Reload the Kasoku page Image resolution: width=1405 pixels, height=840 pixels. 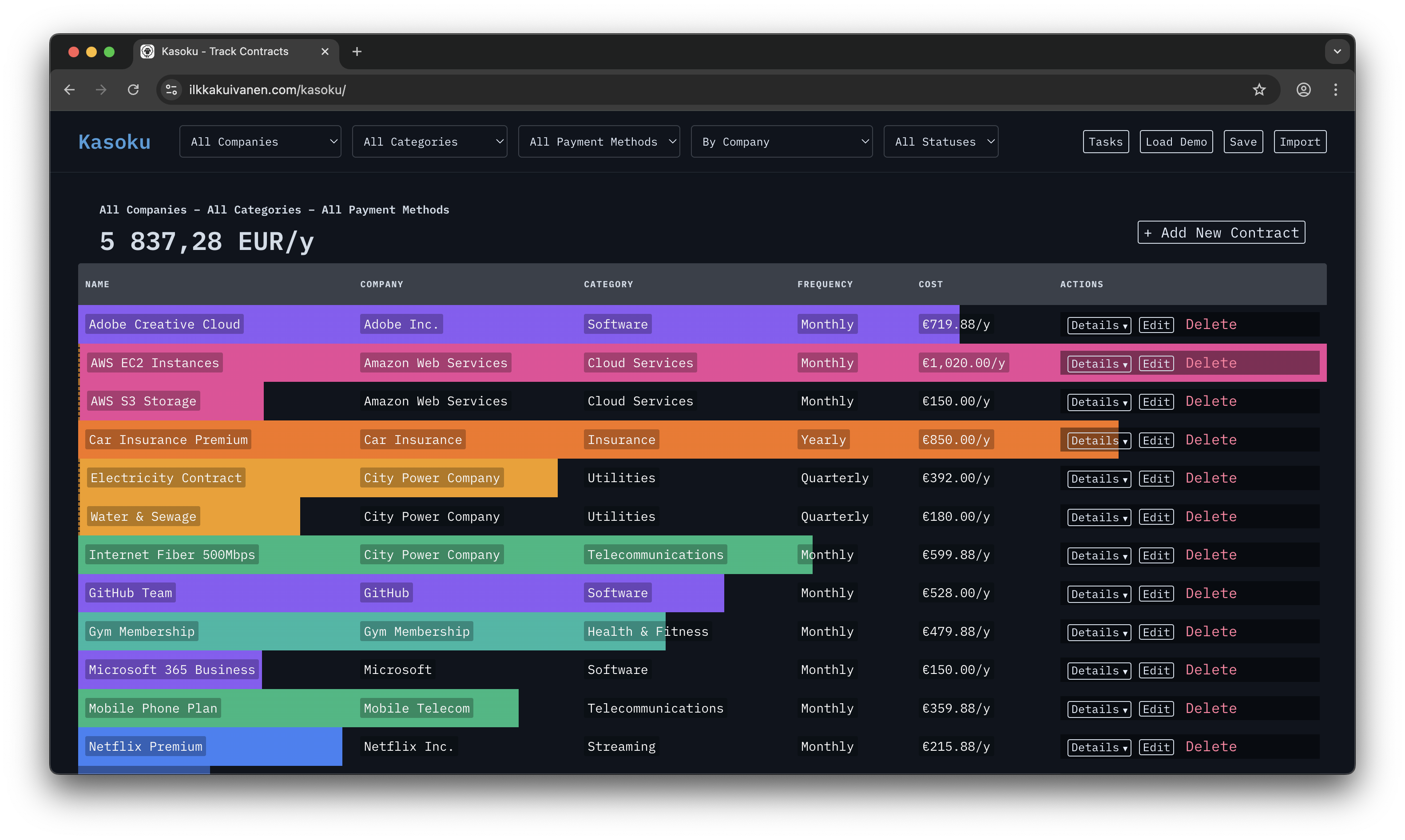click(x=133, y=89)
